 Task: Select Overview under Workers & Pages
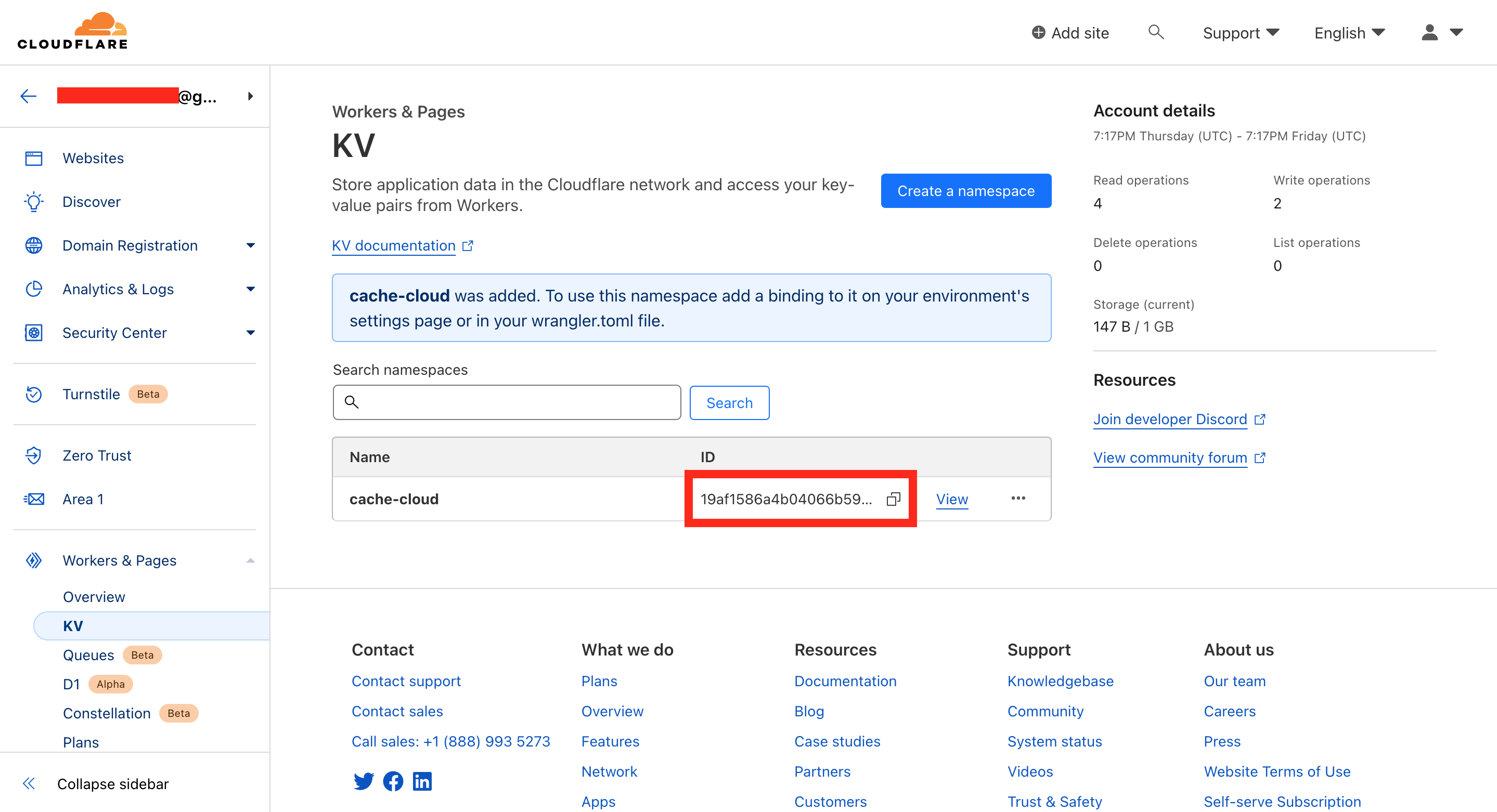[94, 596]
